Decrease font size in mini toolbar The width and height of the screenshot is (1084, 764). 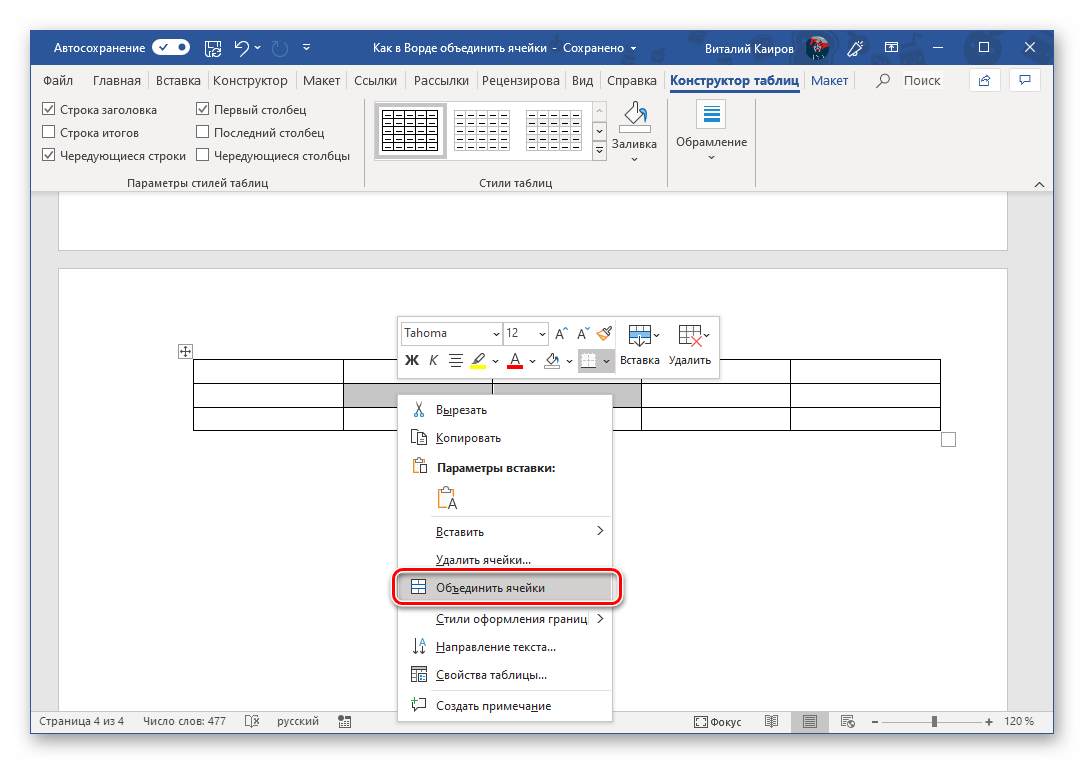[583, 334]
